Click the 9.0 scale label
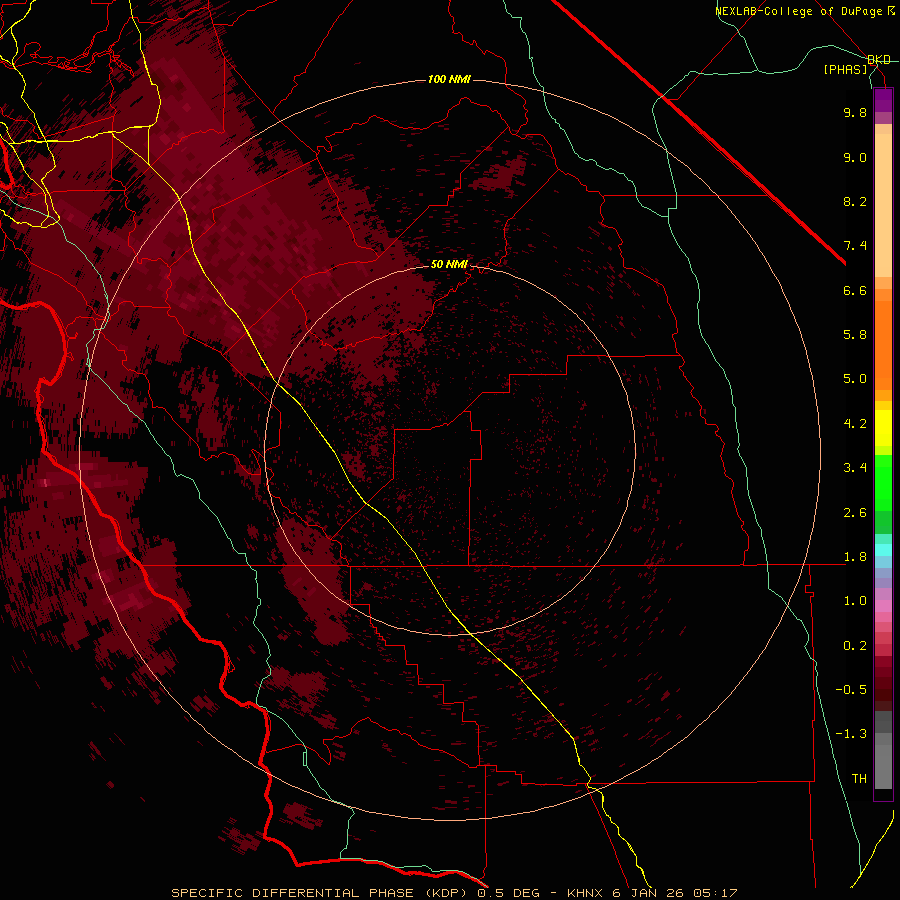The width and height of the screenshot is (900, 900). (855, 157)
